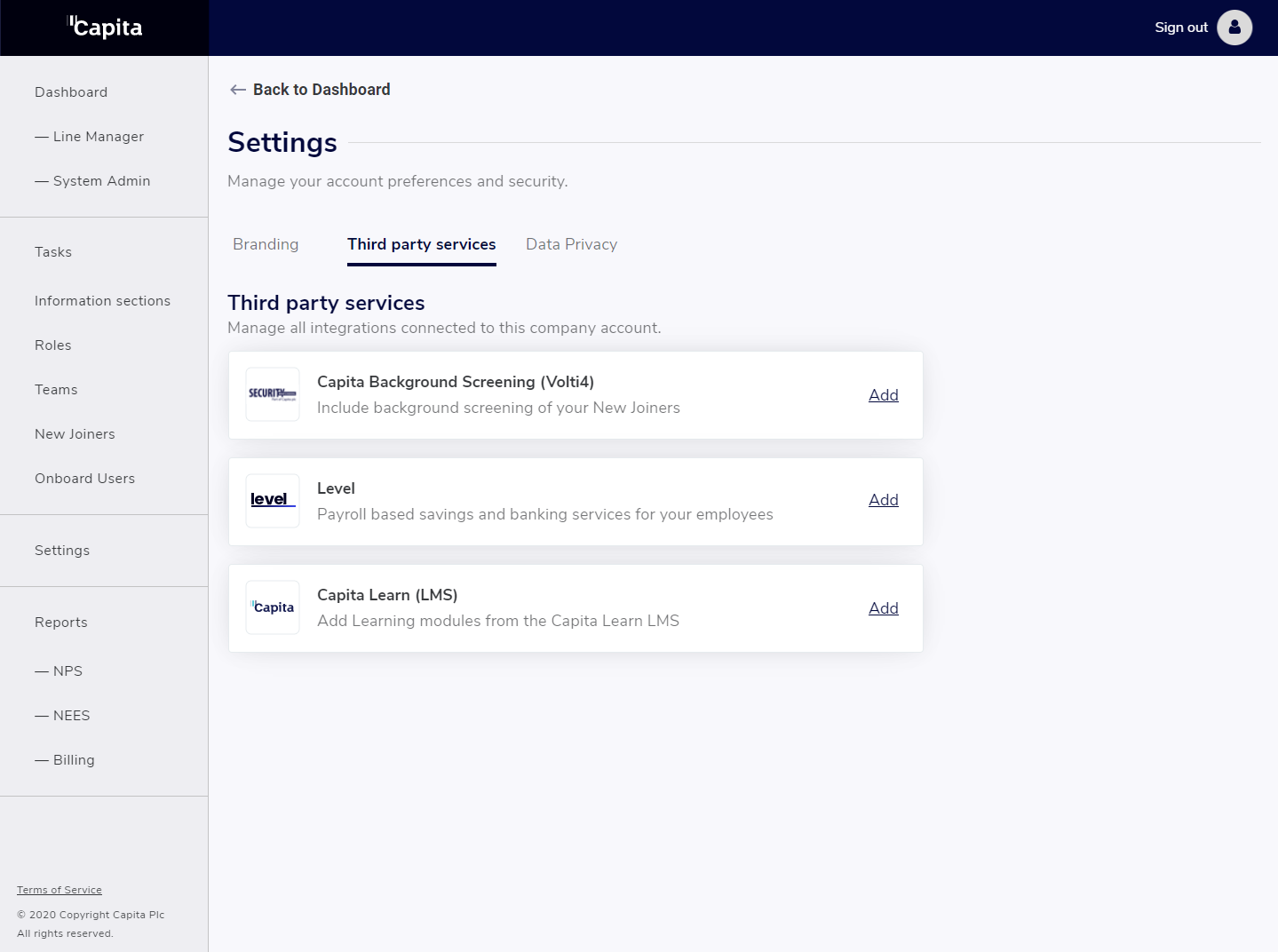Click the user profile avatar icon
The width and height of the screenshot is (1278, 952).
[x=1234, y=28]
